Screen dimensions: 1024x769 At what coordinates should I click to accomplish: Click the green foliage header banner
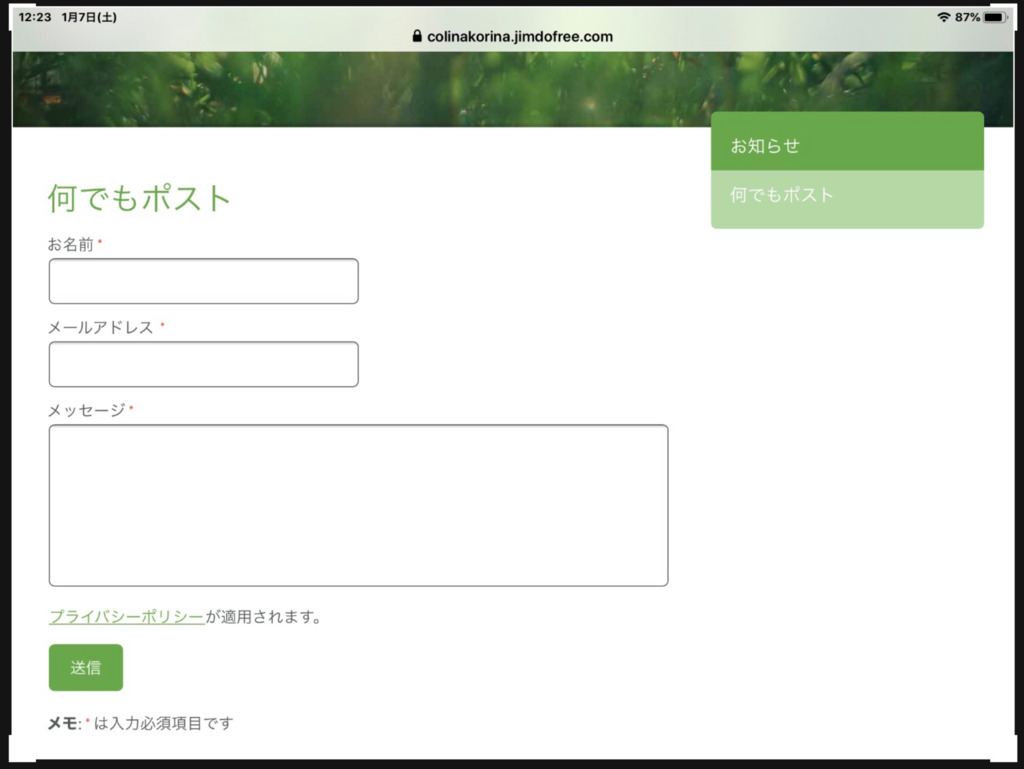click(360, 90)
